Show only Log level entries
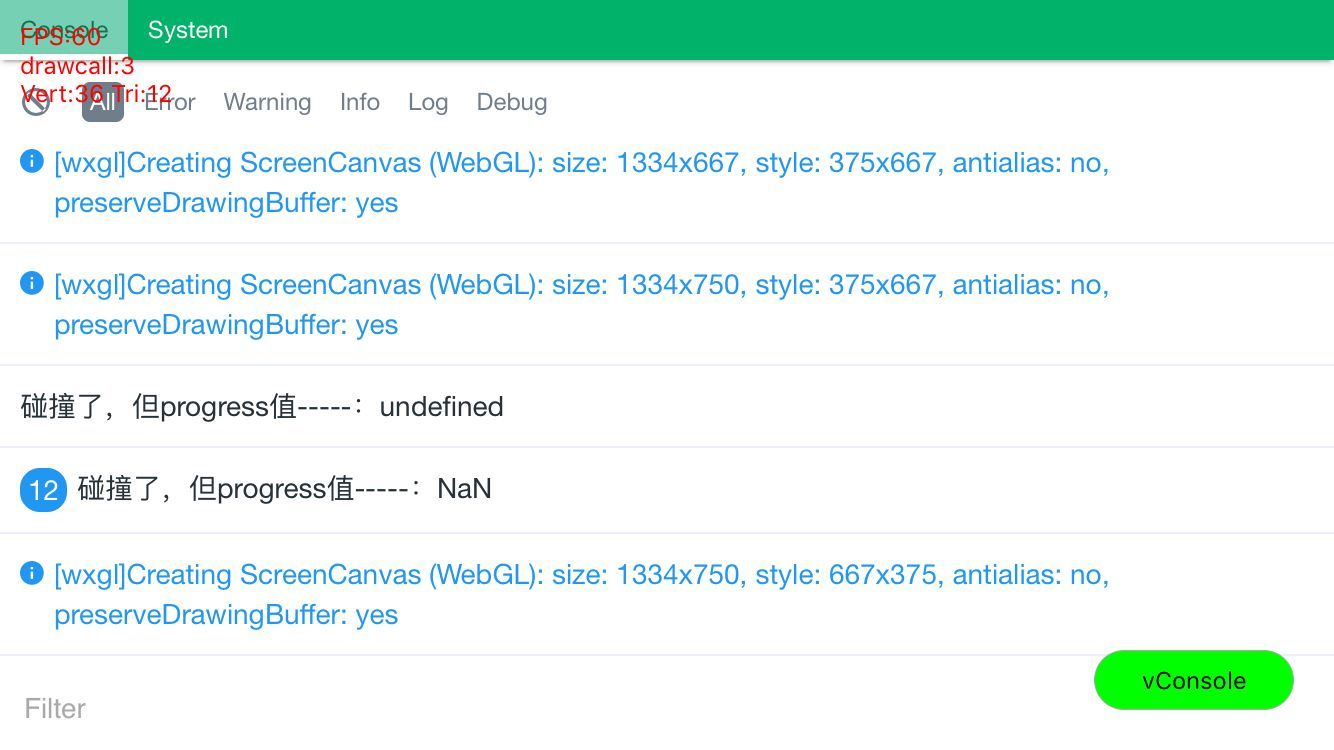The image size is (1334, 750). pyautogui.click(x=428, y=102)
